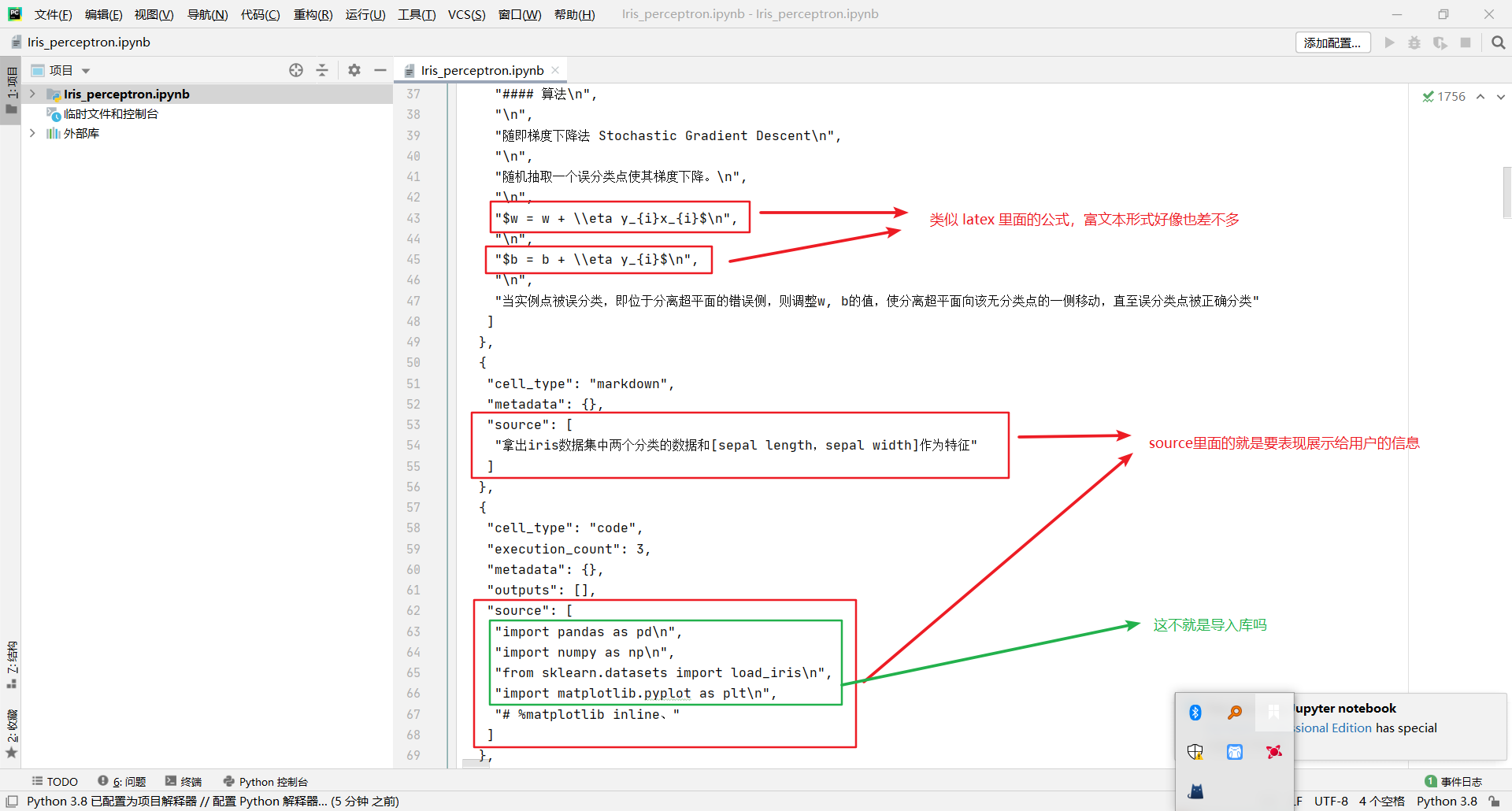Screen dimensions: 1512x811
Task: Click the Stop square icon
Action: pos(1465,43)
